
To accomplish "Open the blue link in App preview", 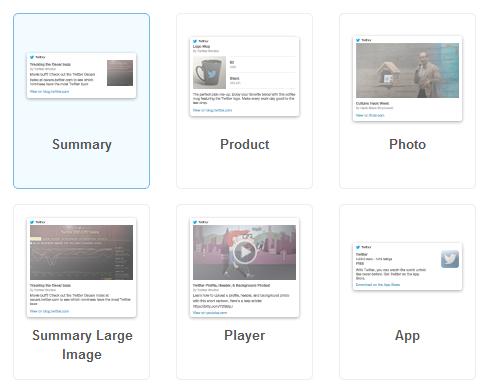I will click(378, 285).
